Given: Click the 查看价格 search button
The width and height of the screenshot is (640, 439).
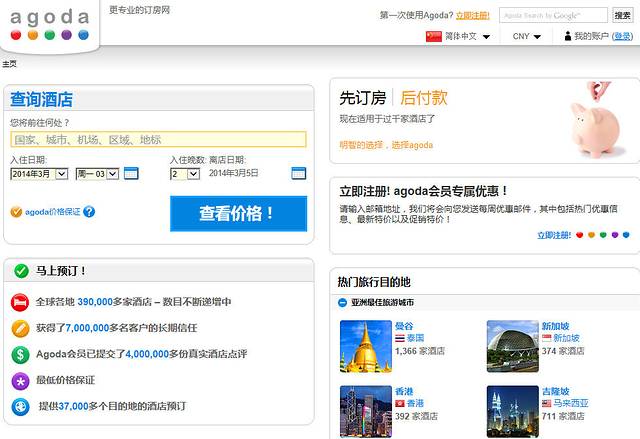Looking at the screenshot, I should click(x=238, y=213).
